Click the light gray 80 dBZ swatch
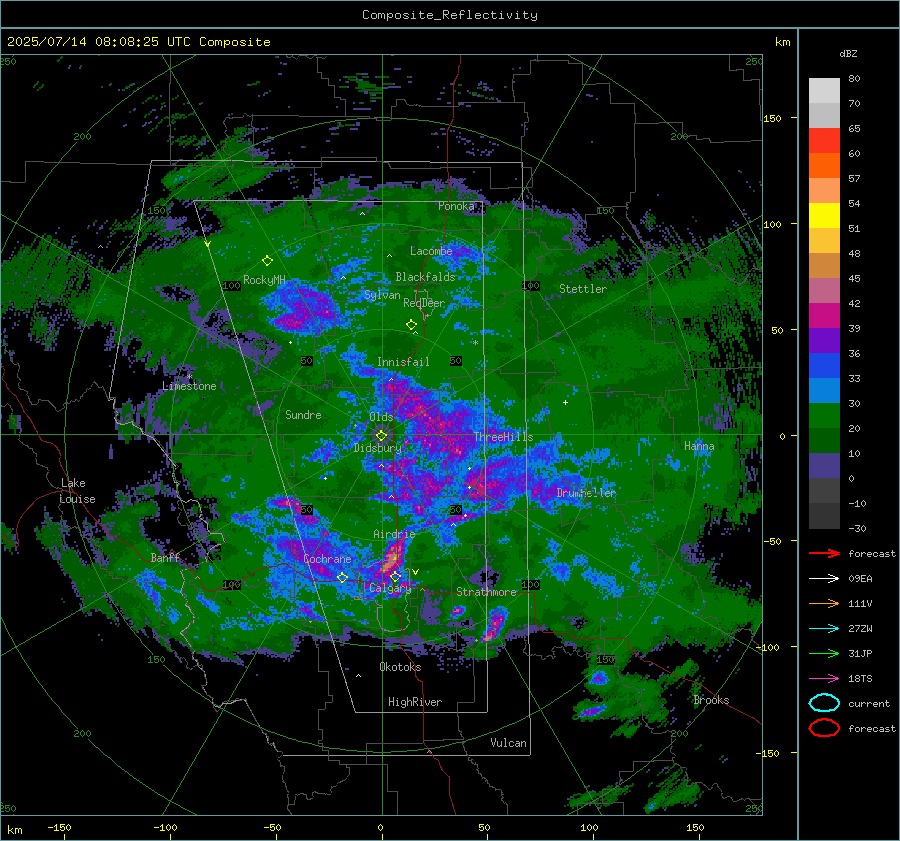Image resolution: width=900 pixels, height=841 pixels. [x=824, y=91]
